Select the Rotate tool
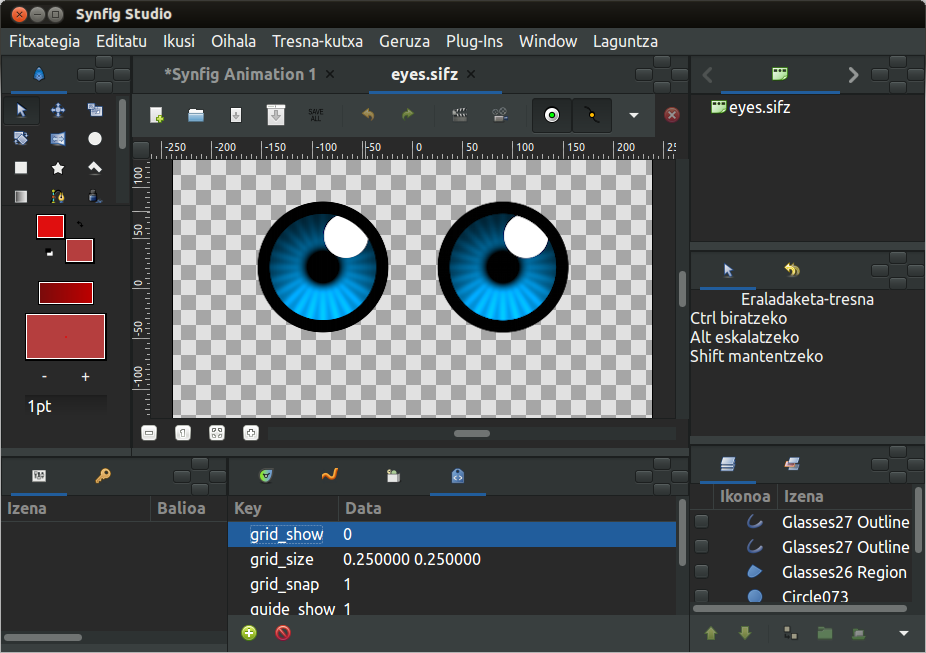Image resolution: width=926 pixels, height=653 pixels. (21, 139)
